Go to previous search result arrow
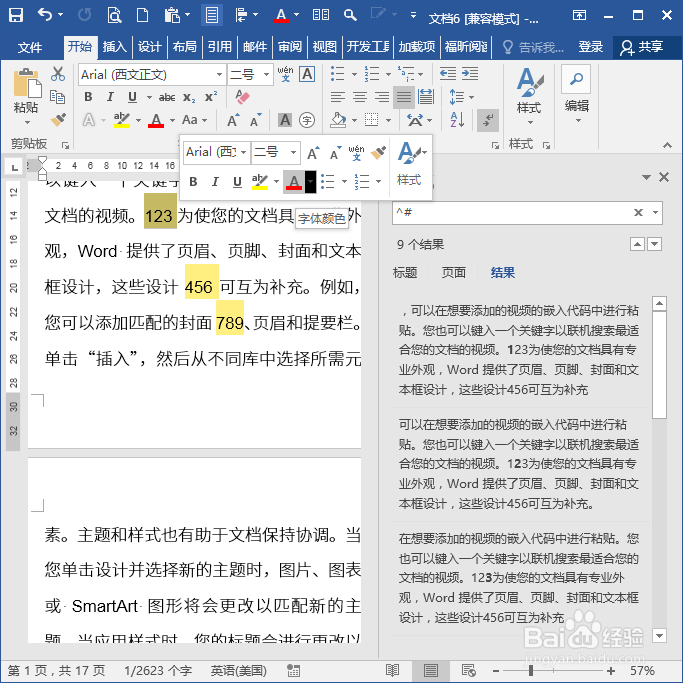683x683 pixels. click(x=637, y=244)
